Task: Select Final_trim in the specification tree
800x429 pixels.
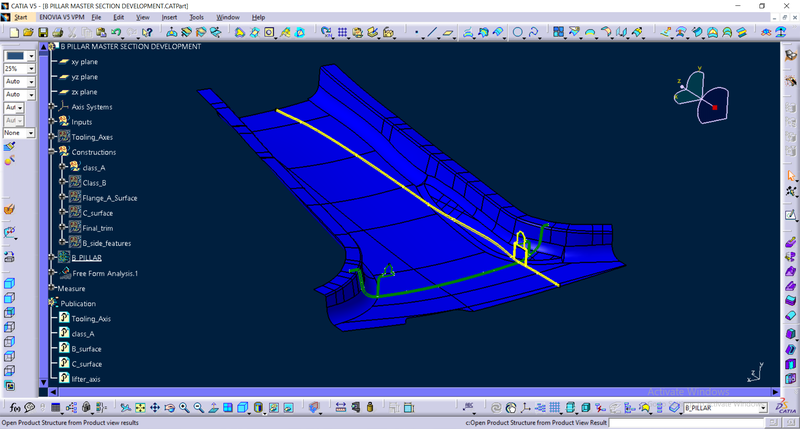Action: point(98,228)
